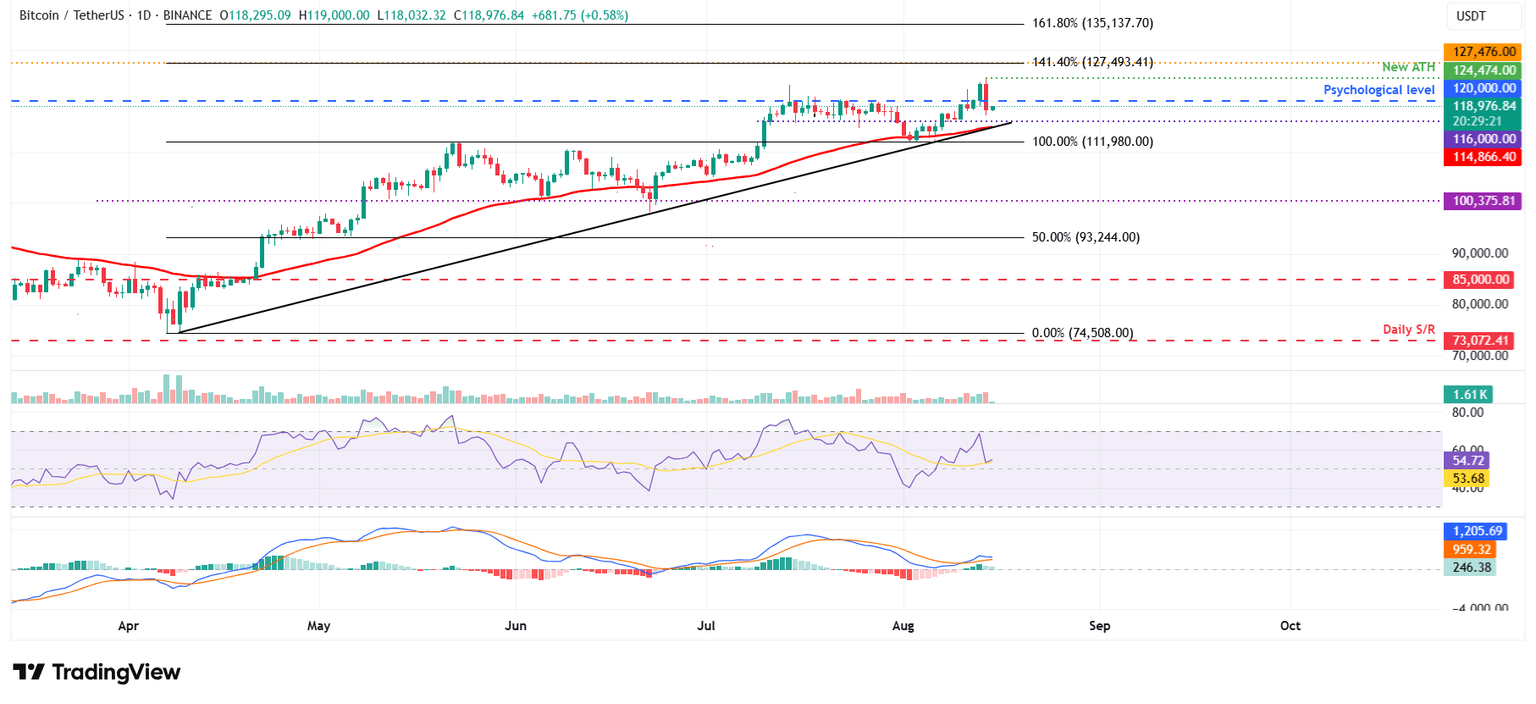Click the Aug label on the time axis
This screenshot has height=704, width=1536.
[x=903, y=626]
